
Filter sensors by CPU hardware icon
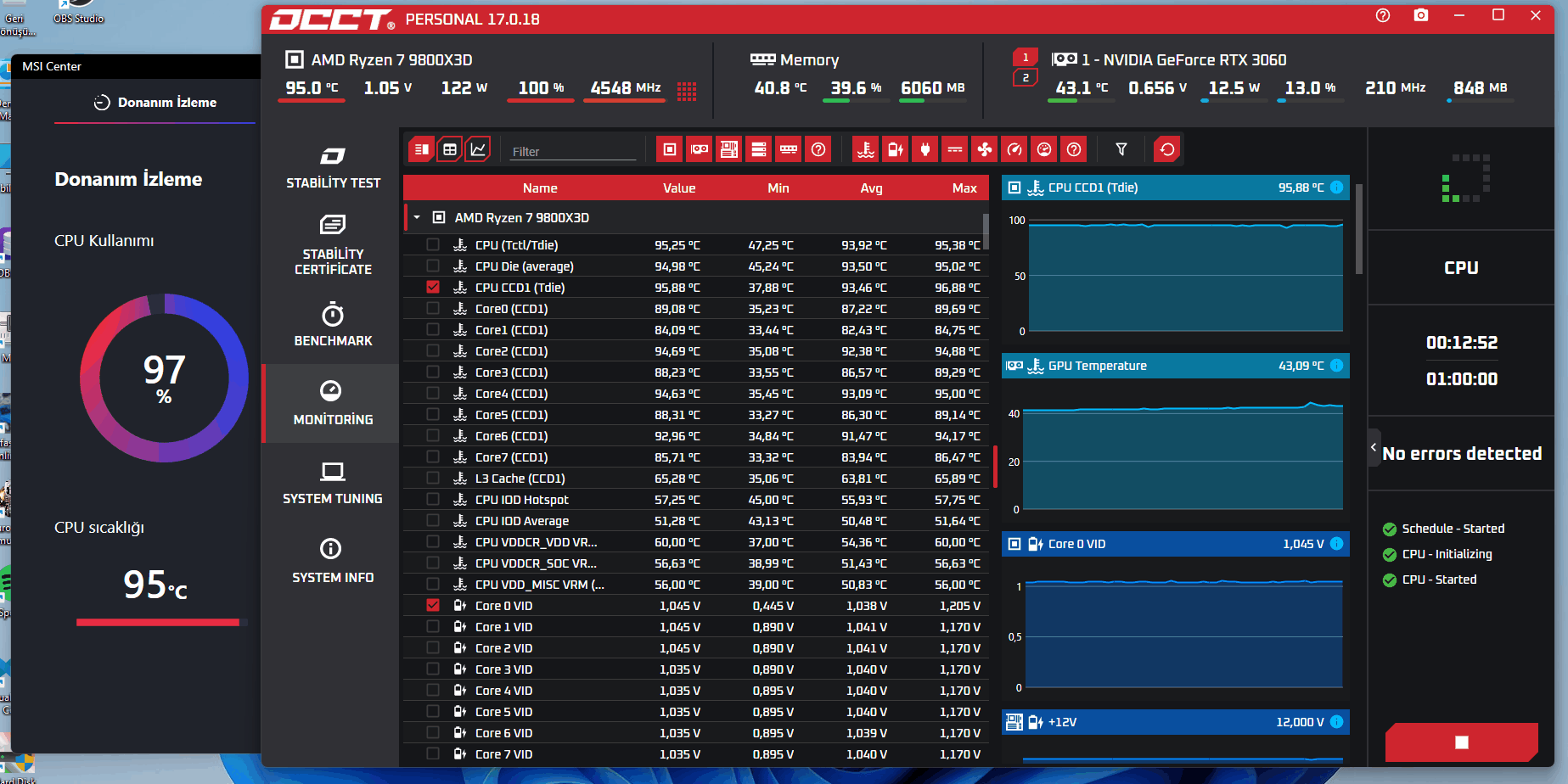670,150
